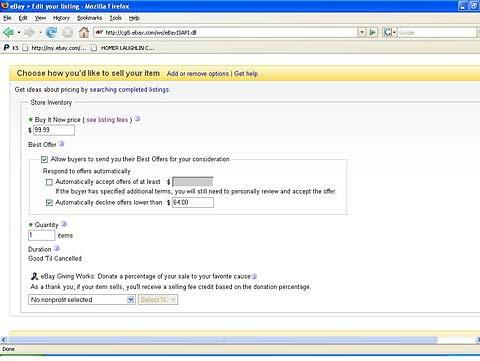This screenshot has width=480, height=361.
Task: Go to the Home page icon
Action: 84,32
